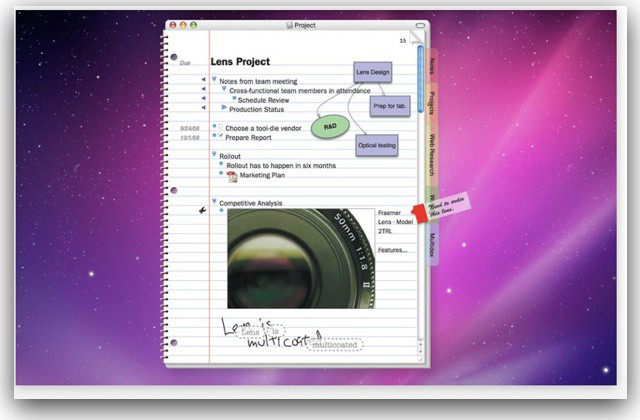Click the notebook icon in the Project title bar

coord(289,25)
